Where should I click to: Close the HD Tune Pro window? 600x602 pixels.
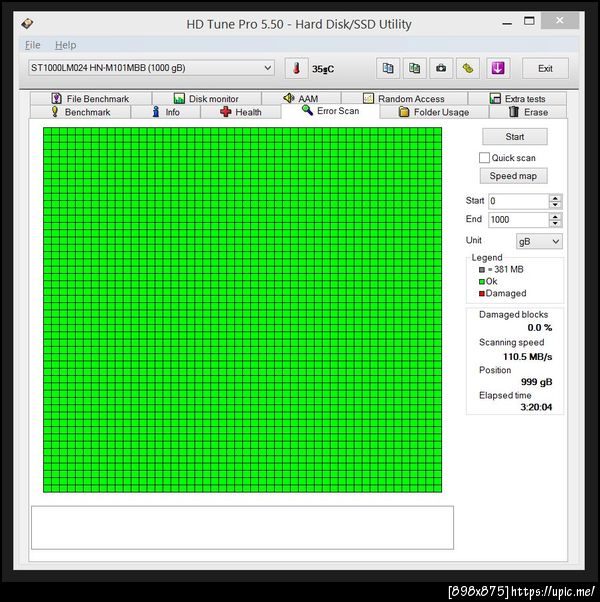pos(560,20)
